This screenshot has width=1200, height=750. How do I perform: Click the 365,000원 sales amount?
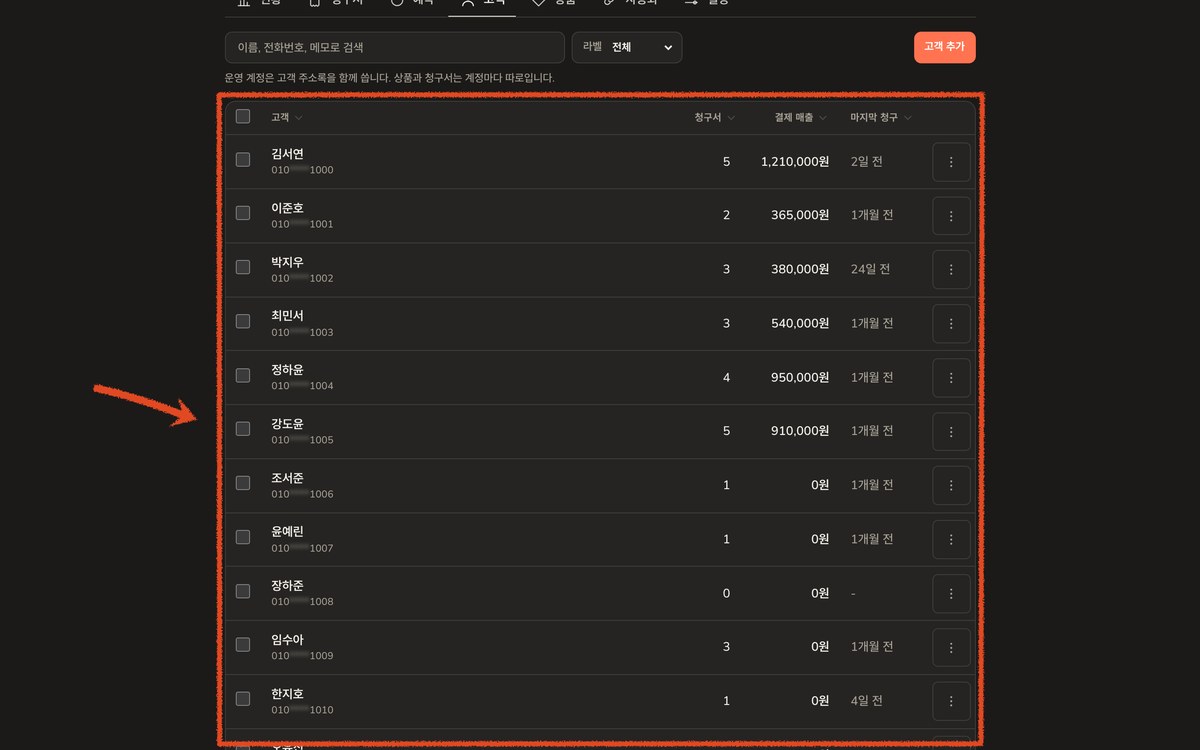pyautogui.click(x=800, y=215)
